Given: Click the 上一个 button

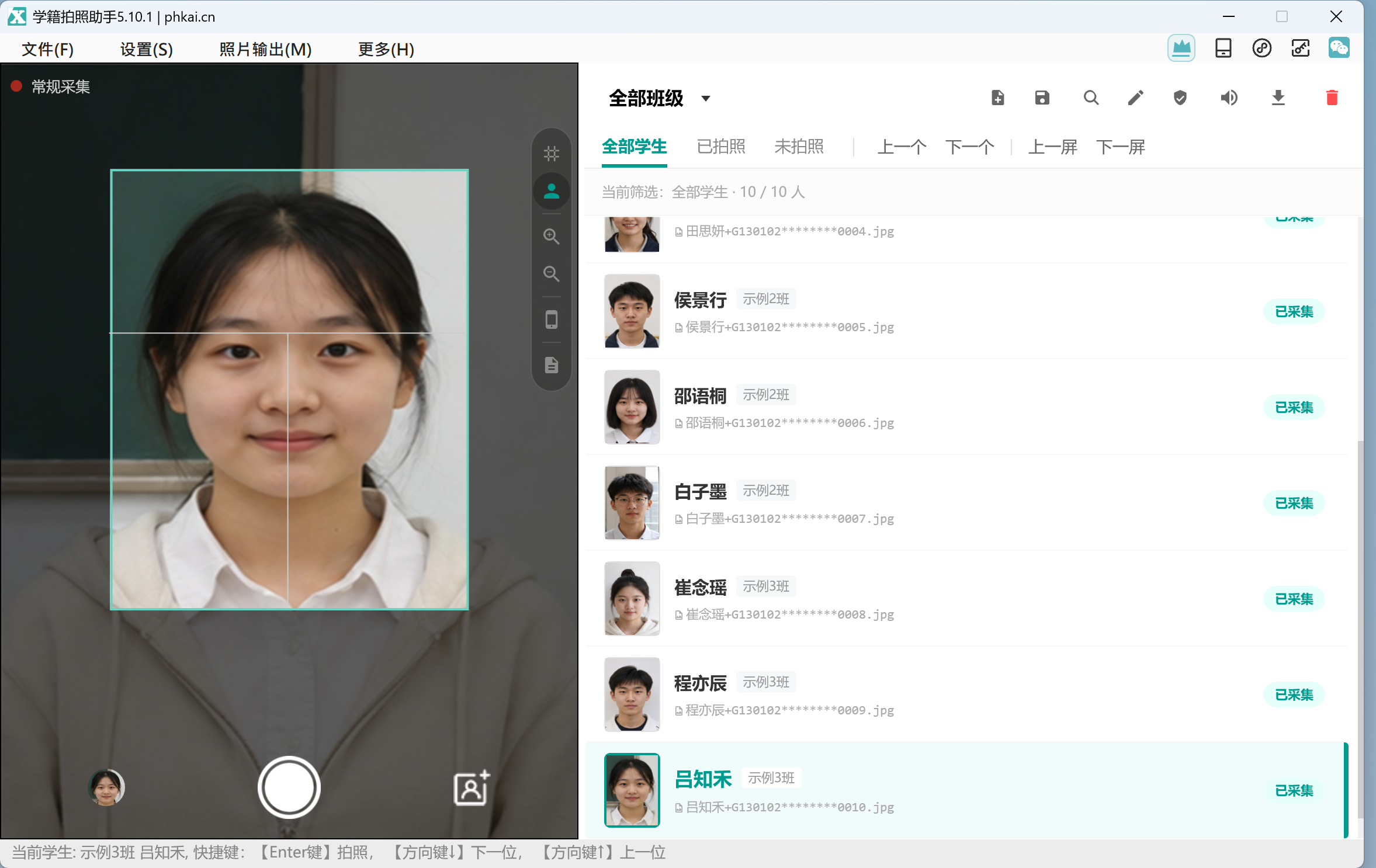Looking at the screenshot, I should point(902,147).
